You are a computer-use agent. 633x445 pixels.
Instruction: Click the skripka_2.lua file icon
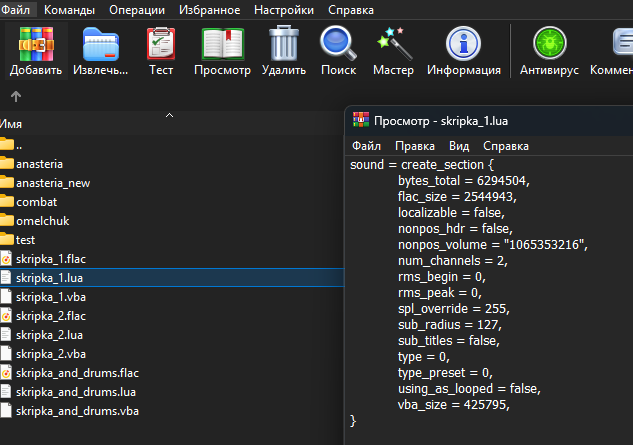6,334
